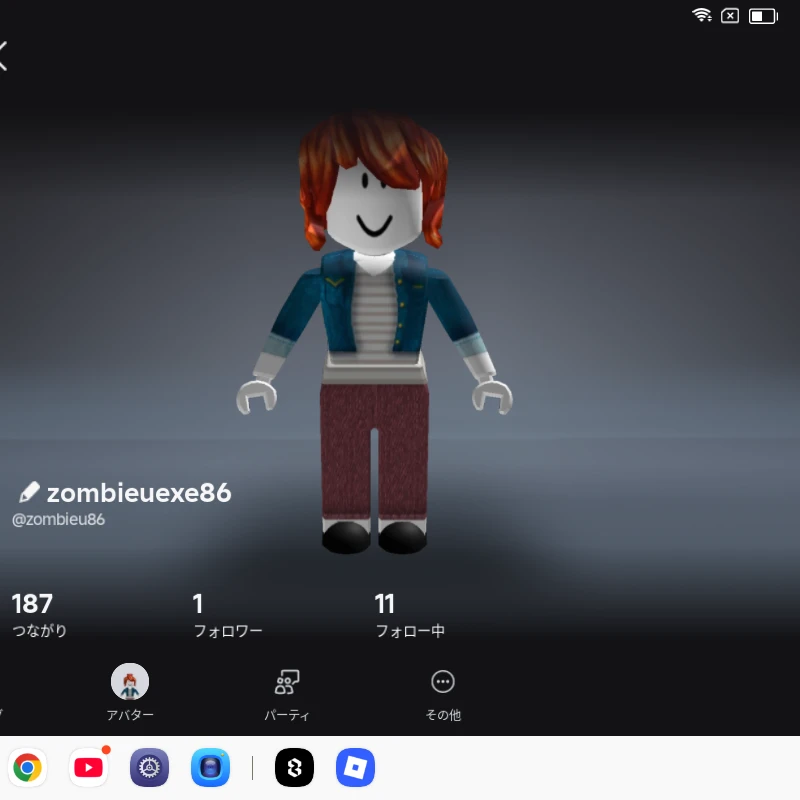Open the gear settings app in taskbar
This screenshot has width=800, height=800.
[x=149, y=767]
